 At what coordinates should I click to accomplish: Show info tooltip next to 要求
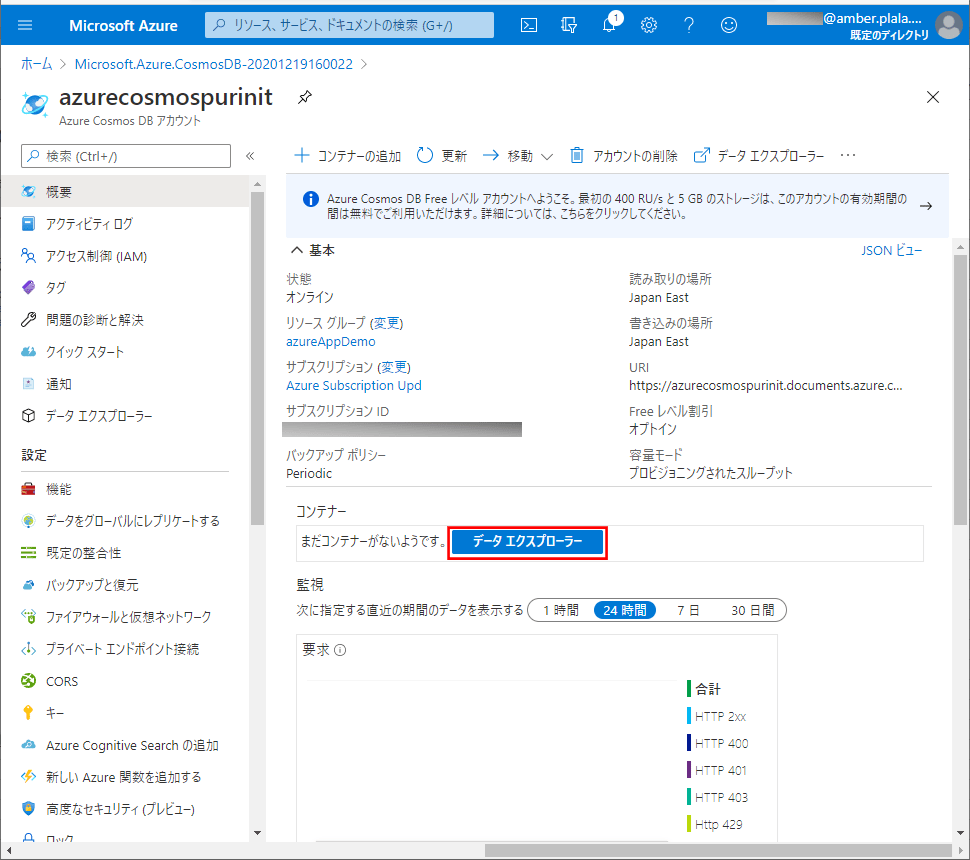(x=340, y=650)
